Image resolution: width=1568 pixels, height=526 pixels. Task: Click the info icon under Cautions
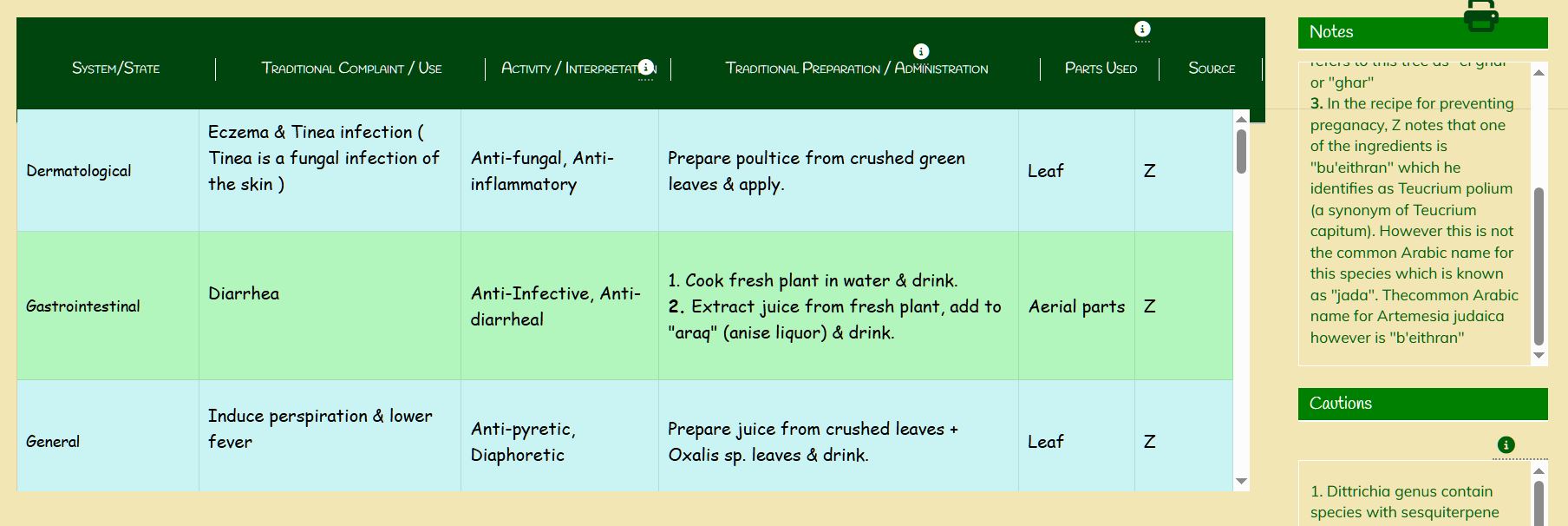coord(1506,445)
